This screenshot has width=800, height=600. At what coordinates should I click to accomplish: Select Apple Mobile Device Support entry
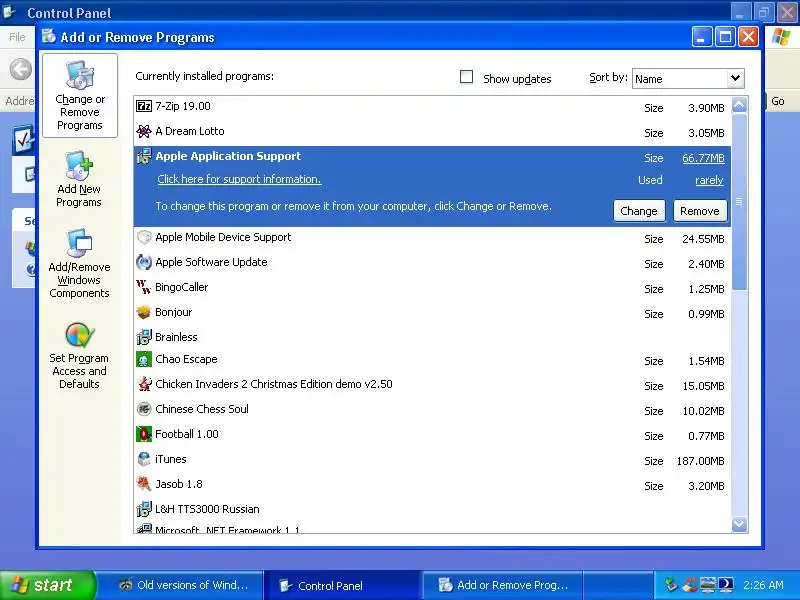point(432,238)
